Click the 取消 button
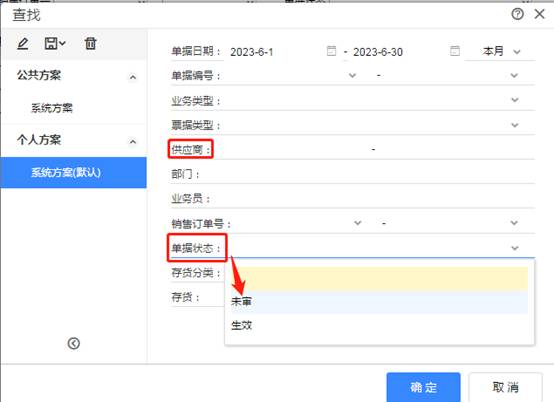Viewport: 554px width, 402px height. [505, 387]
